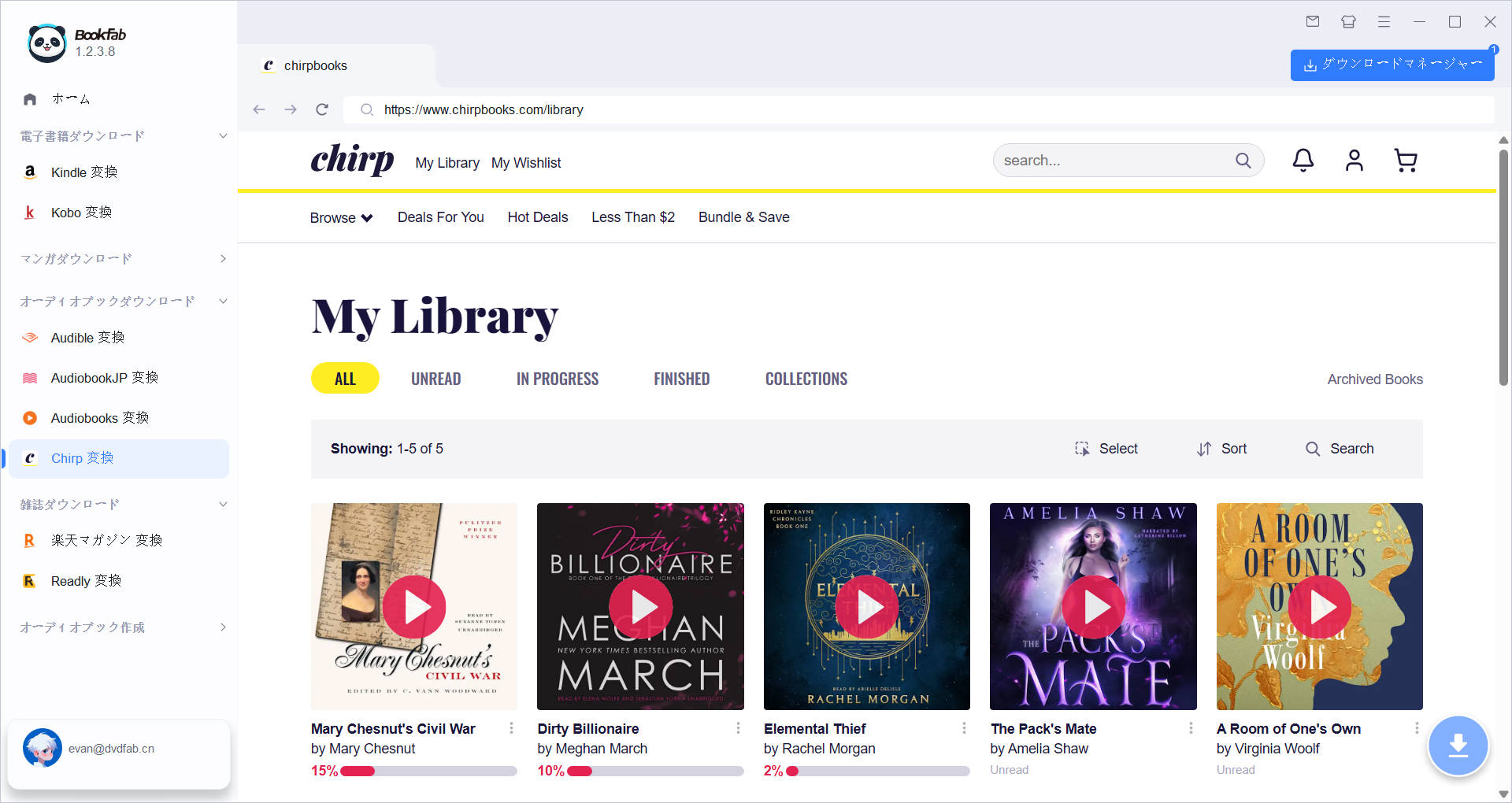Viewport: 1512px width, 803px height.
Task: Collapse オーディオブックダウンロード section
Action: tap(223, 301)
